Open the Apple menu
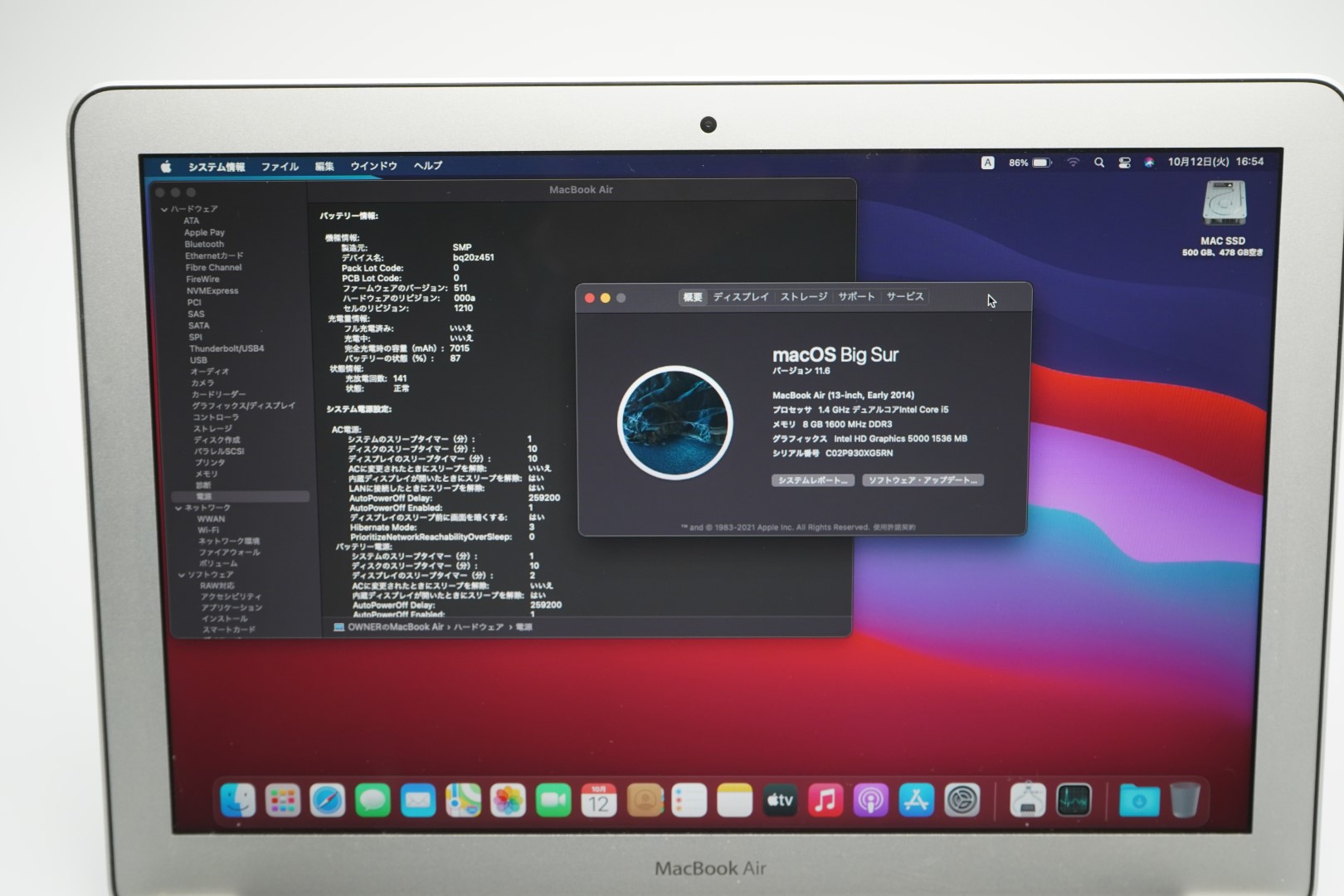 pos(166,167)
